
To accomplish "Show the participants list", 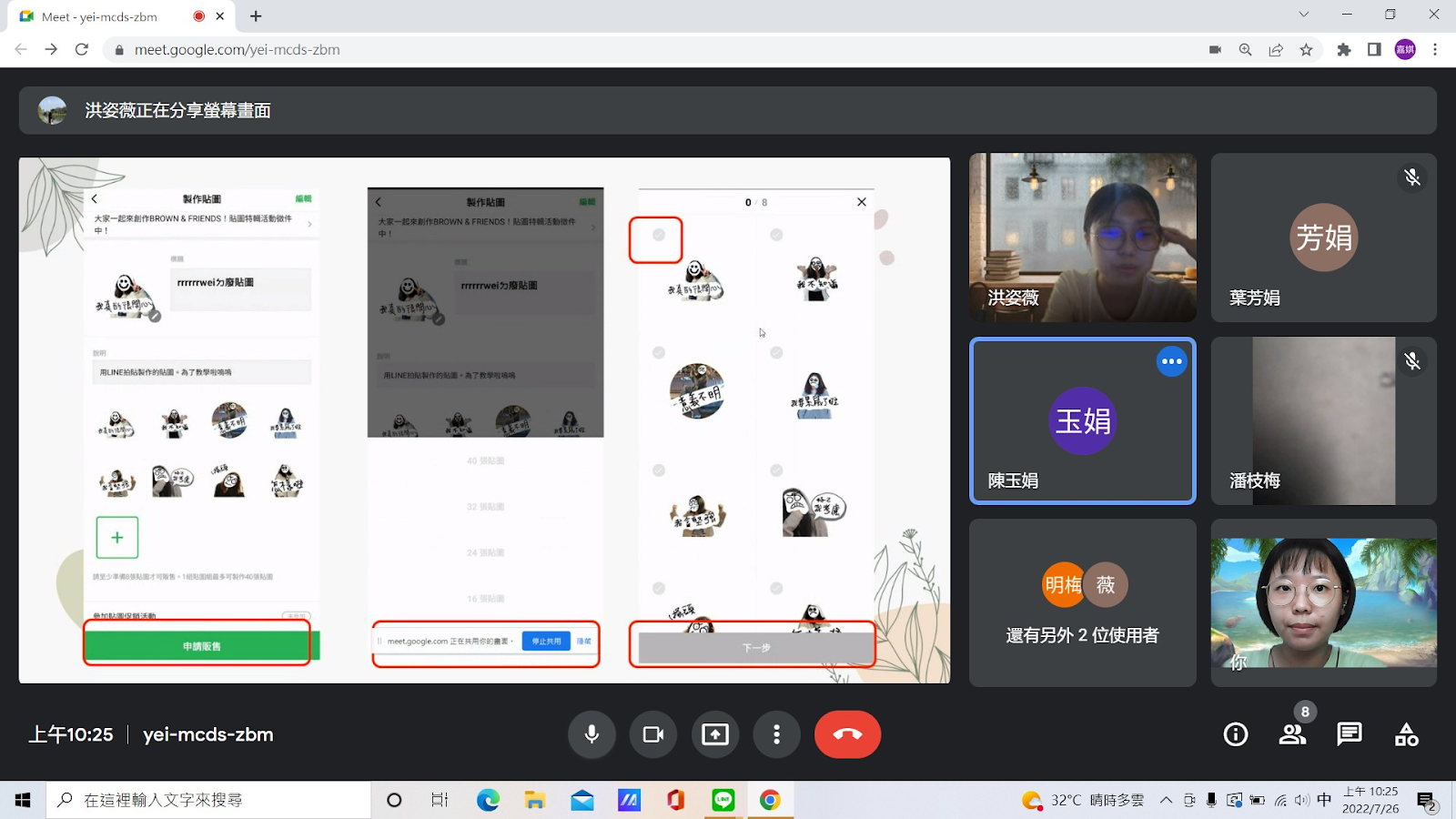I will (x=1292, y=734).
